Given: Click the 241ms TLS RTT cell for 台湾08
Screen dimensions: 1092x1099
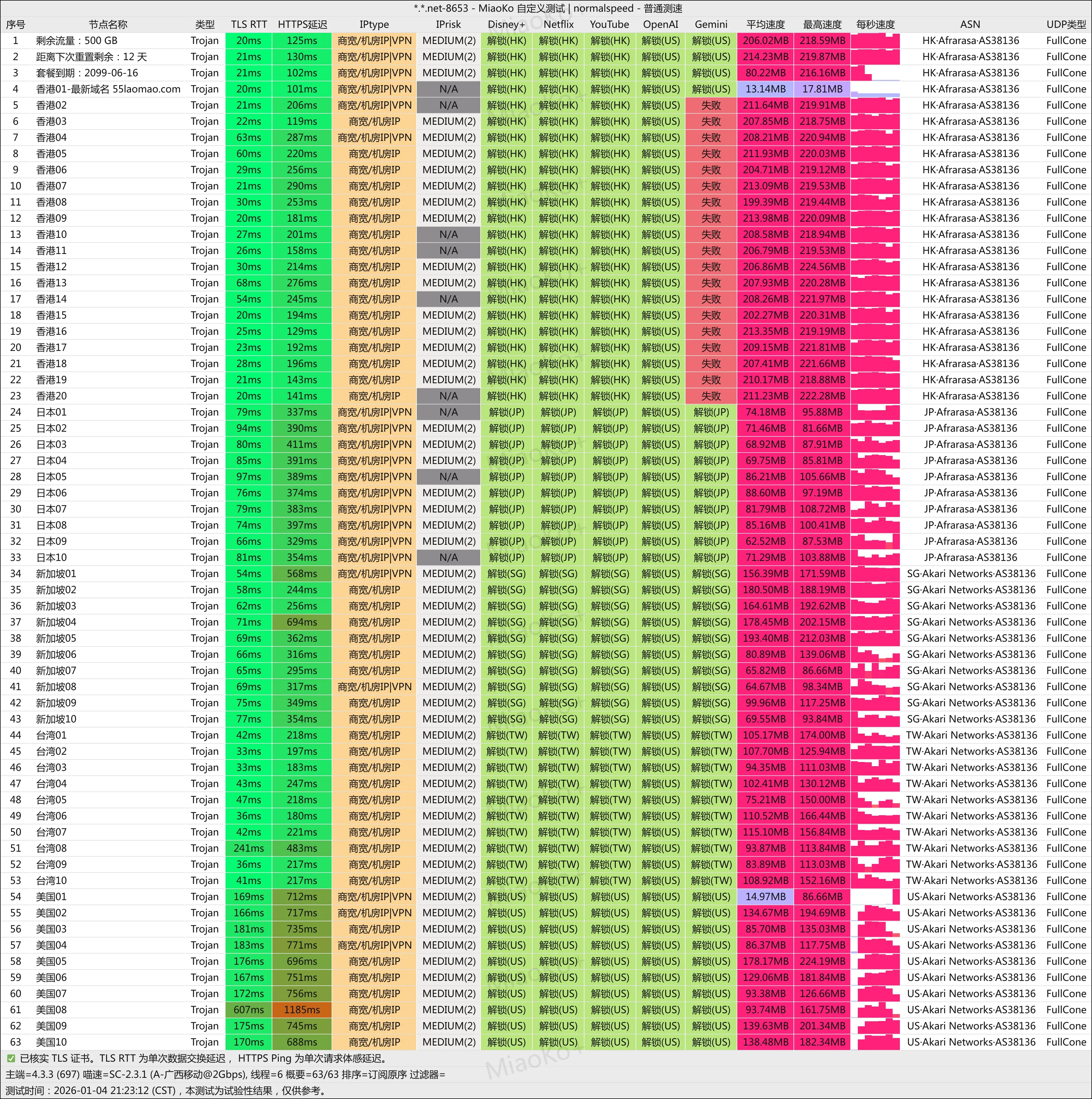Looking at the screenshot, I should pos(249,848).
